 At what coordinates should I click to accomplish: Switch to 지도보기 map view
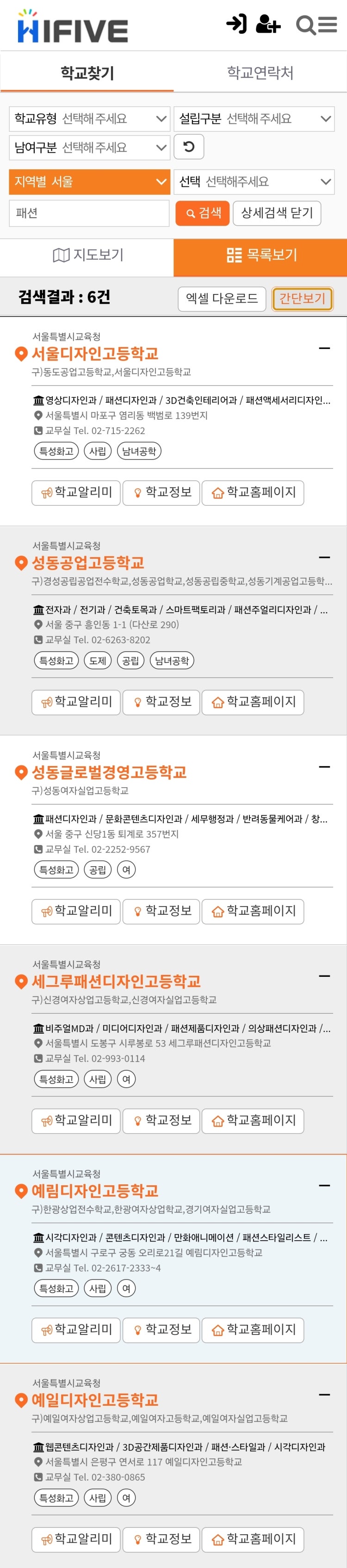pos(87,255)
